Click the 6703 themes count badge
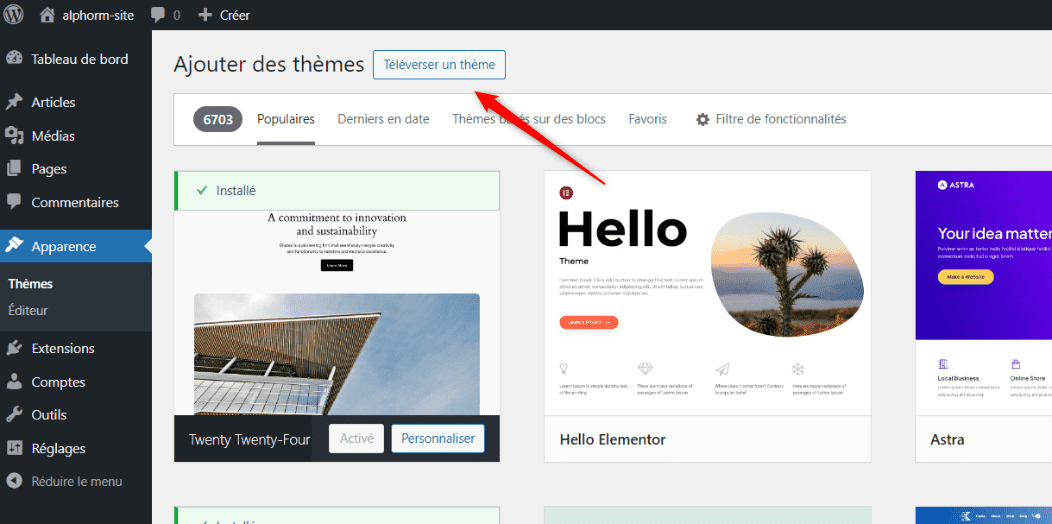1052x524 pixels. (217, 119)
